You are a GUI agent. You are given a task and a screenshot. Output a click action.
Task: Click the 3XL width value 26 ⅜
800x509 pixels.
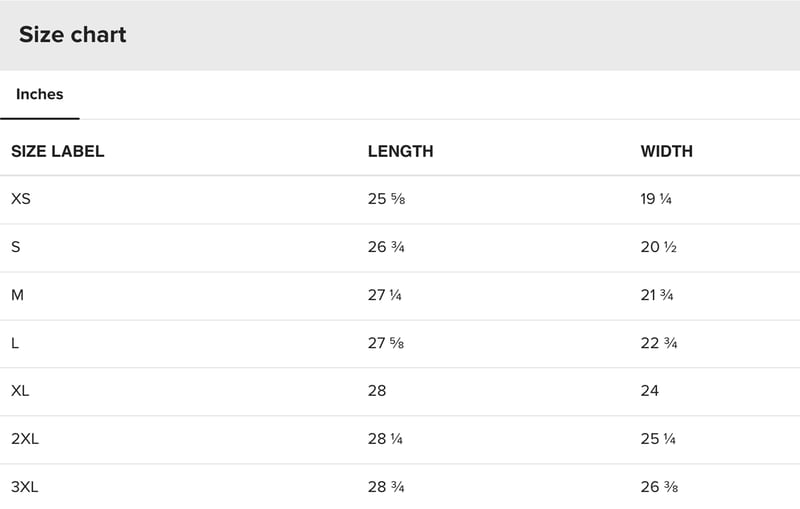(660, 487)
